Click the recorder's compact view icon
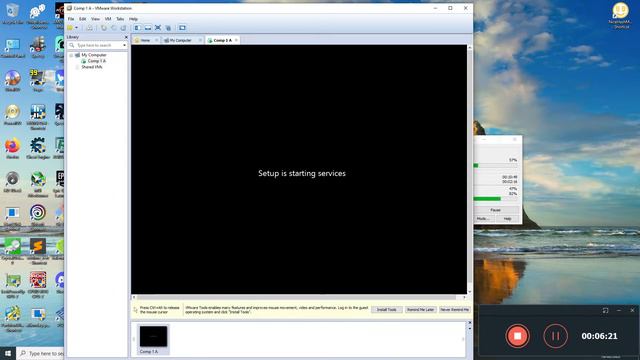The width and height of the screenshot is (640, 360). pyautogui.click(x=605, y=311)
